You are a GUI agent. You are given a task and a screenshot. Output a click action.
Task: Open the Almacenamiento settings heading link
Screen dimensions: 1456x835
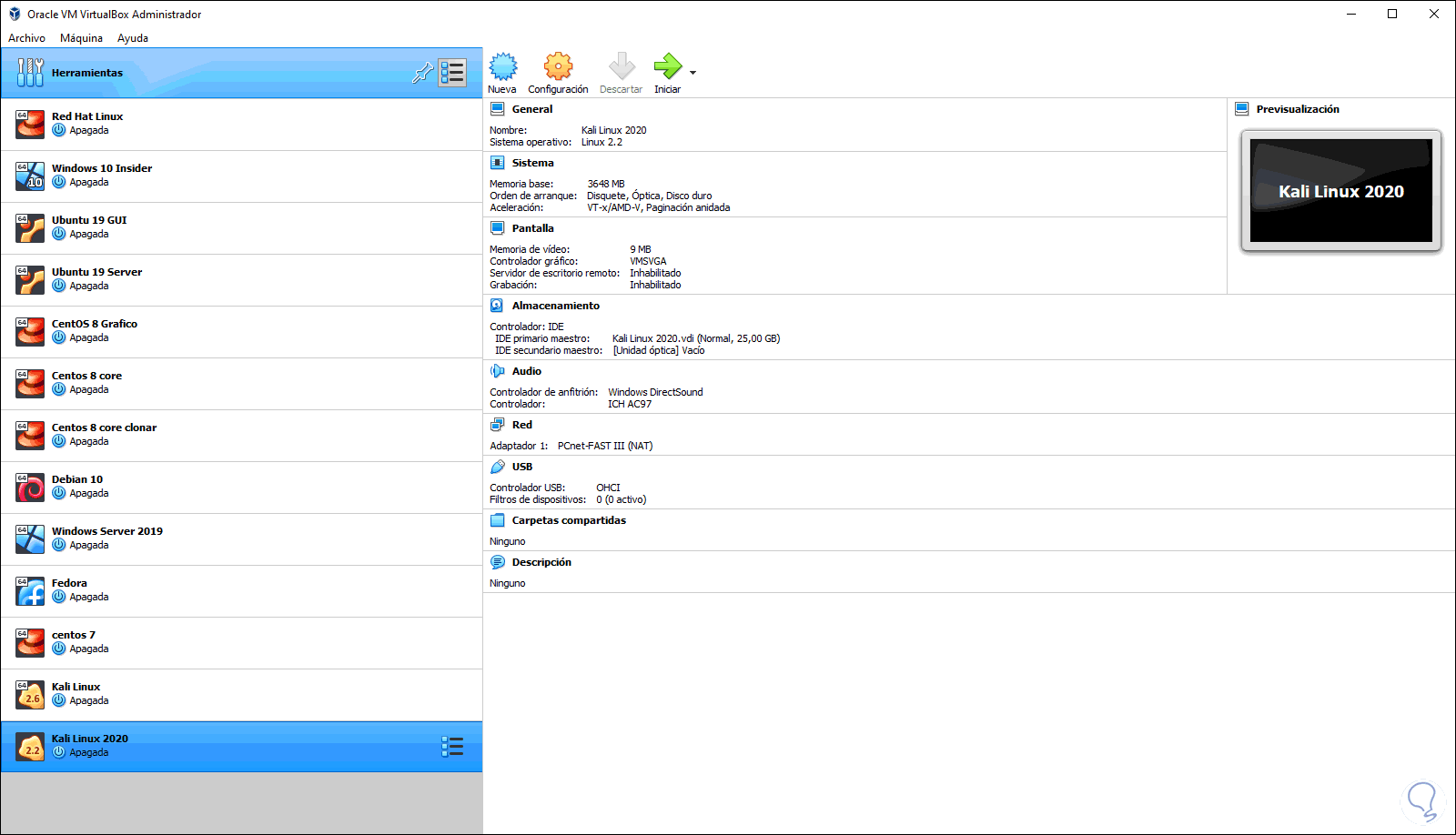tap(555, 306)
